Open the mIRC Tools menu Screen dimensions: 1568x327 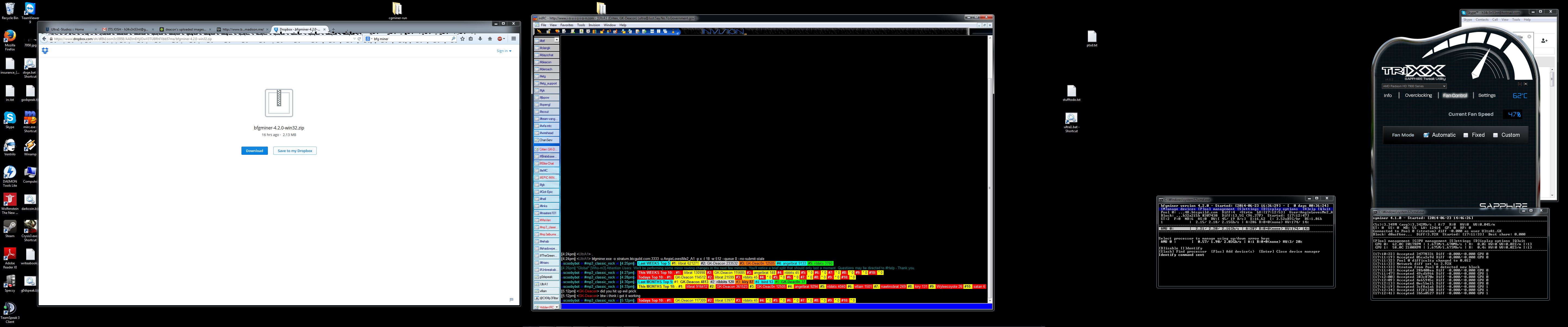[581, 25]
